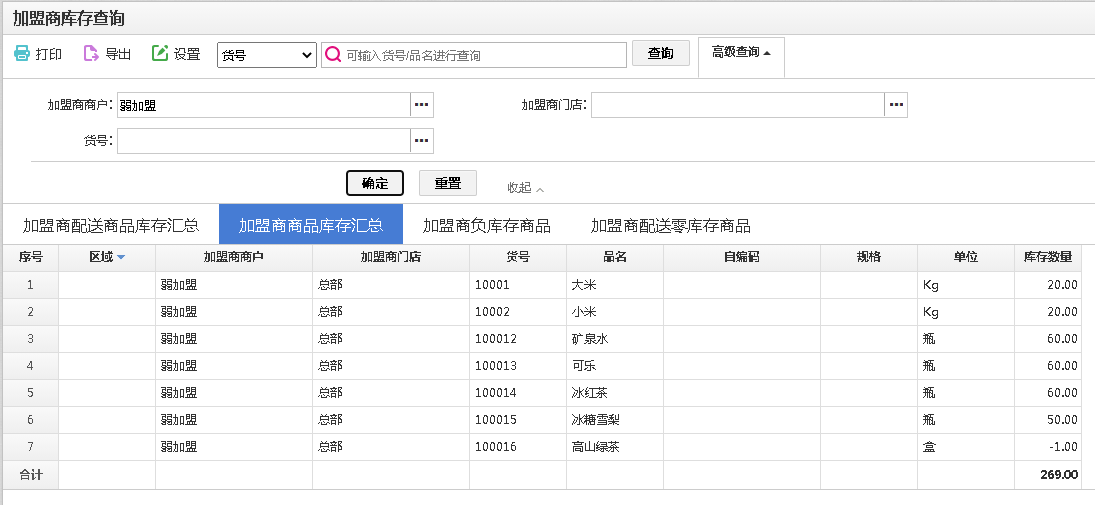Click the 50.00 stock quantity cell
This screenshot has height=505, width=1095.
1048,420
